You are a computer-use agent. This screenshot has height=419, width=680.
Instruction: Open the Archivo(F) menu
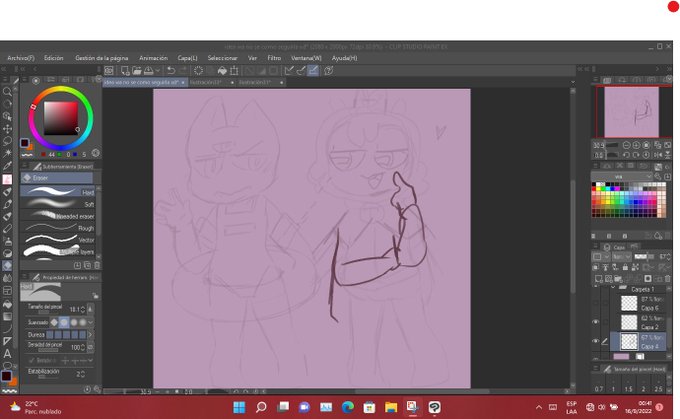coord(21,58)
